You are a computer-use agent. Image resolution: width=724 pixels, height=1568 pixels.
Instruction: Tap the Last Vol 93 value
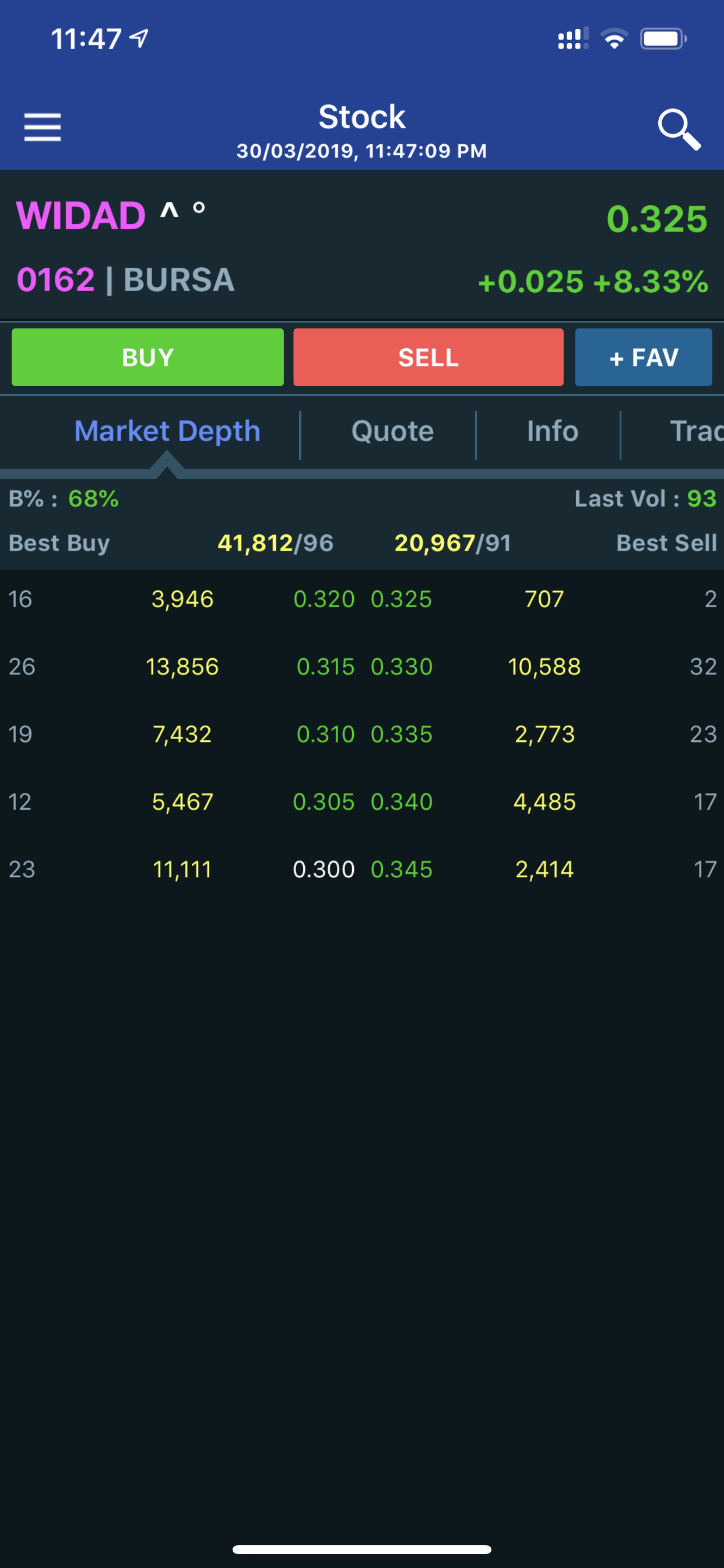701,499
